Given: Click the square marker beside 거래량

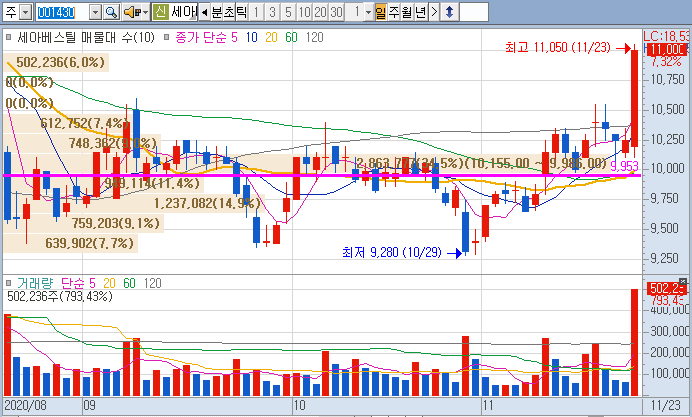Looking at the screenshot, I should pos(8,283).
